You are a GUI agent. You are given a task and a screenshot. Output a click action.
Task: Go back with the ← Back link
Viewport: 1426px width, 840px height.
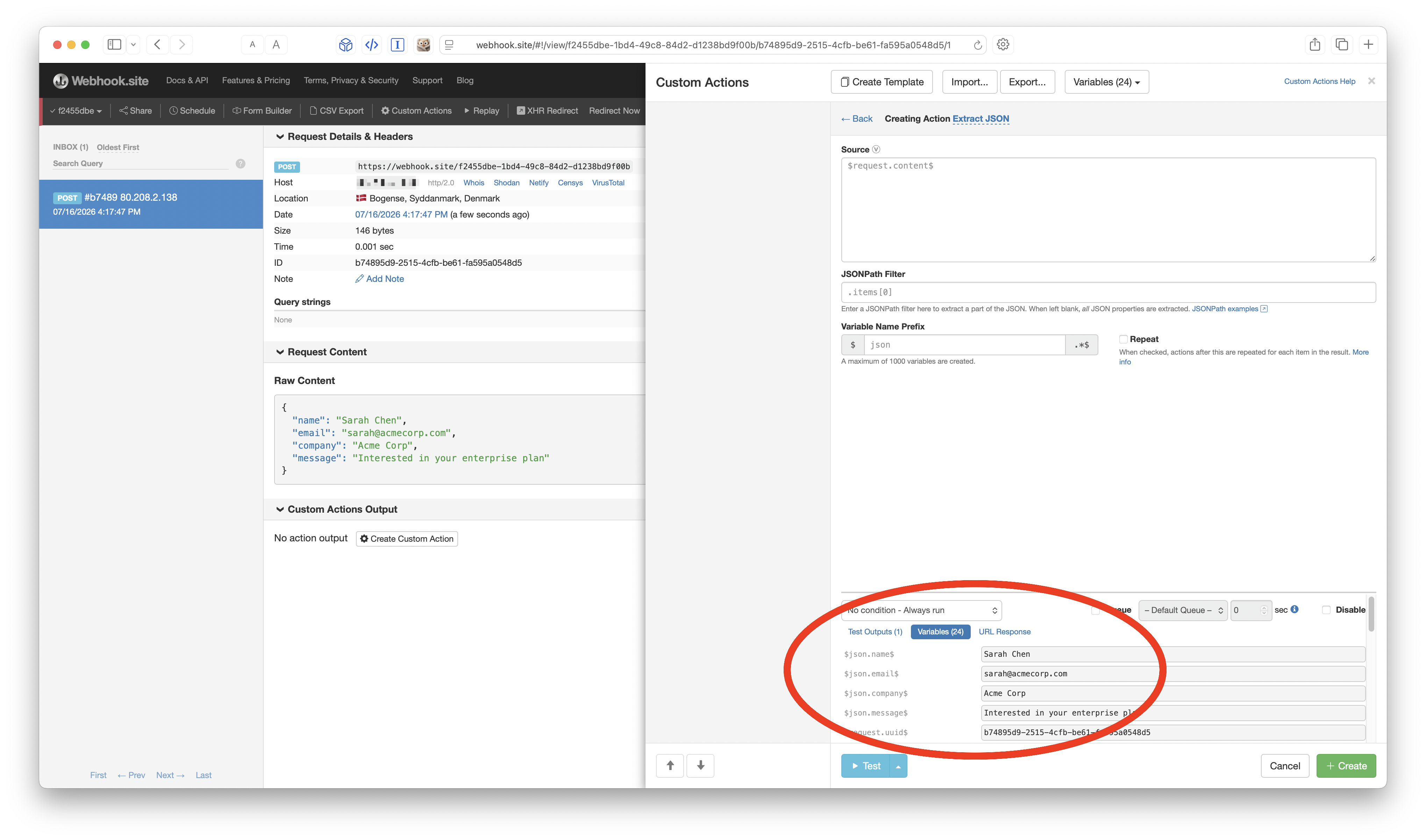point(857,118)
